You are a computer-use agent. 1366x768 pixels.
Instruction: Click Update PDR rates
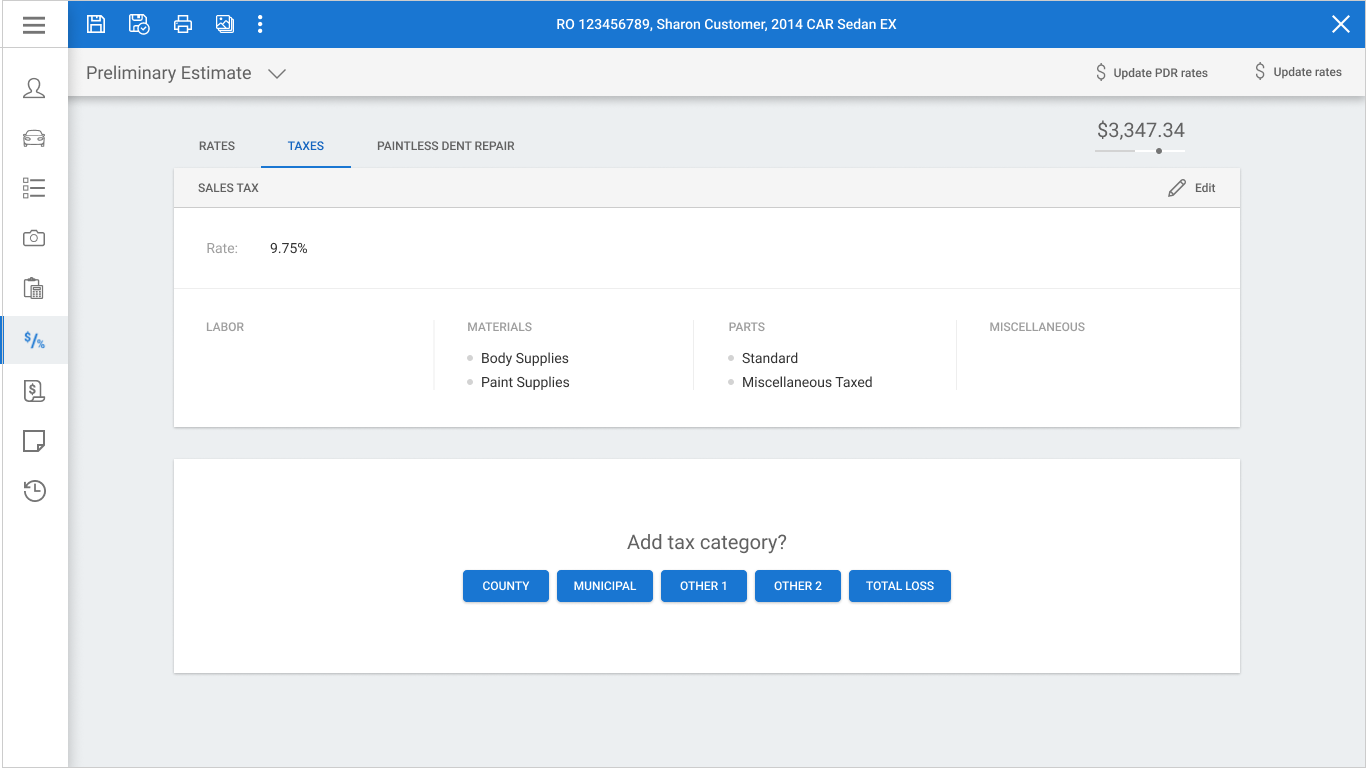pos(1152,72)
